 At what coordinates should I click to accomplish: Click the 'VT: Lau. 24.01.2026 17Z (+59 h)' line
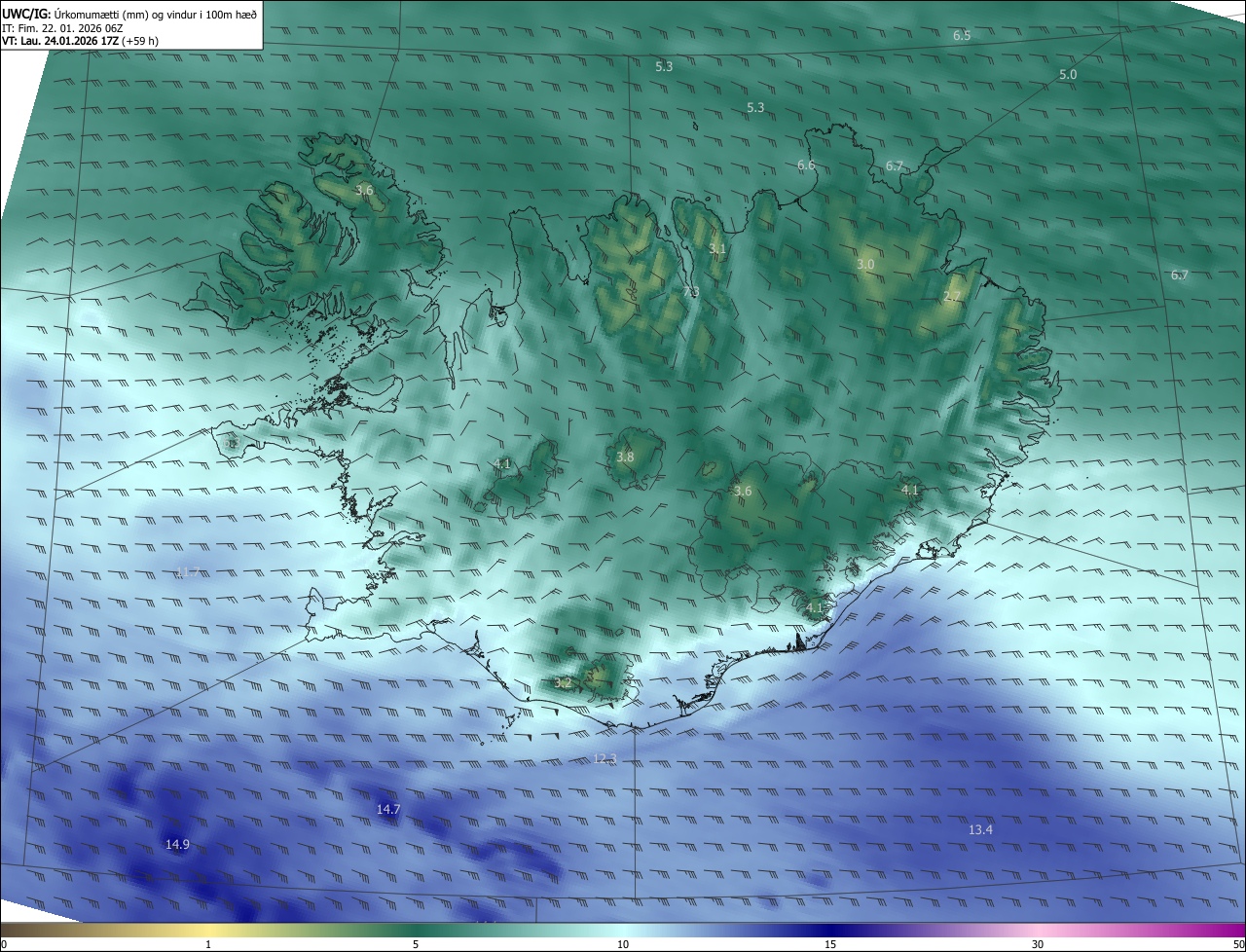click(x=81, y=41)
